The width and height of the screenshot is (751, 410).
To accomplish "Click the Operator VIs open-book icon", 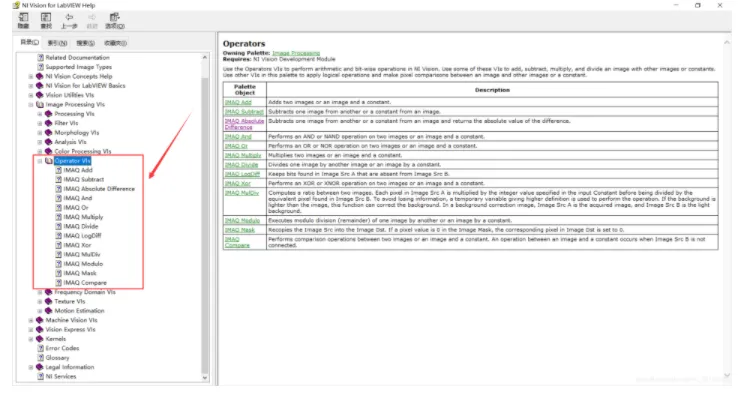I will pos(48,161).
